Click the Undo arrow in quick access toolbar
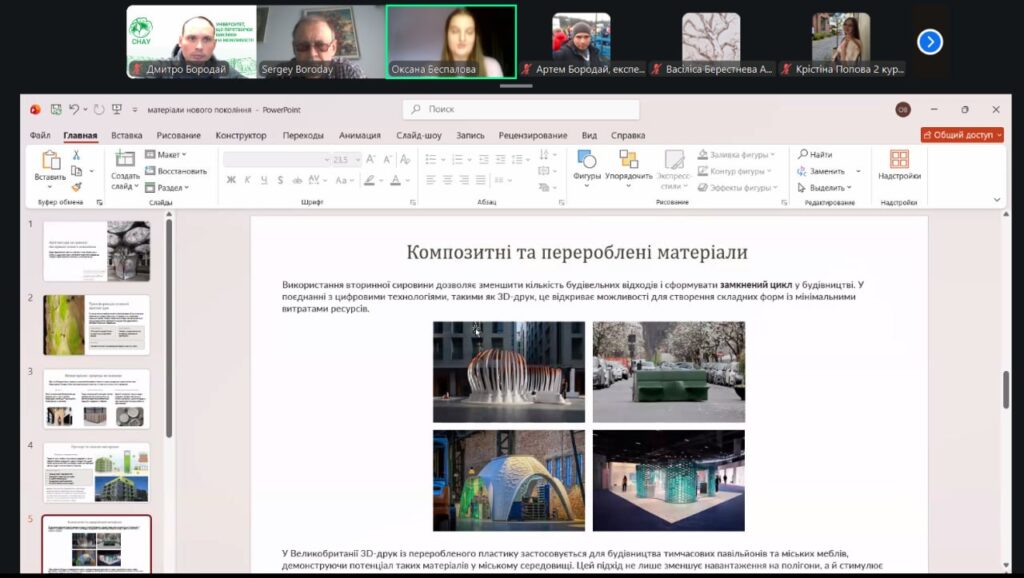 (73, 109)
